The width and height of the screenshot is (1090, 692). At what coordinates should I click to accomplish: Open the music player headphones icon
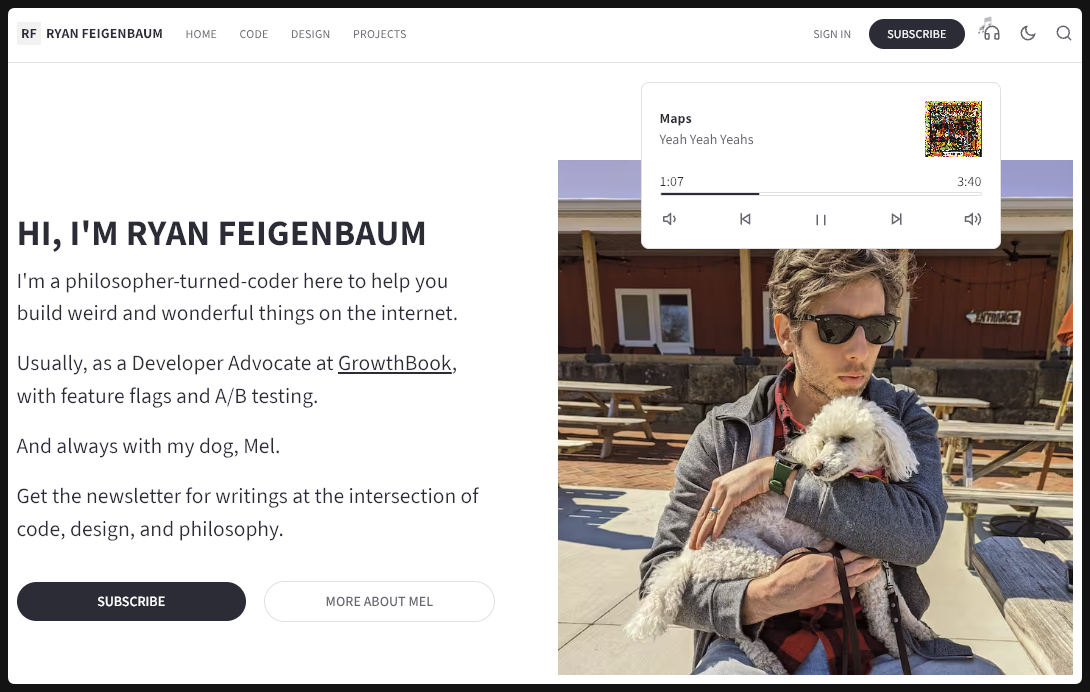point(989,33)
